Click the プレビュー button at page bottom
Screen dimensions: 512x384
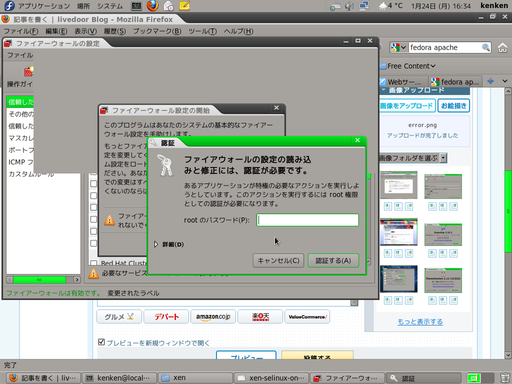[246, 355]
